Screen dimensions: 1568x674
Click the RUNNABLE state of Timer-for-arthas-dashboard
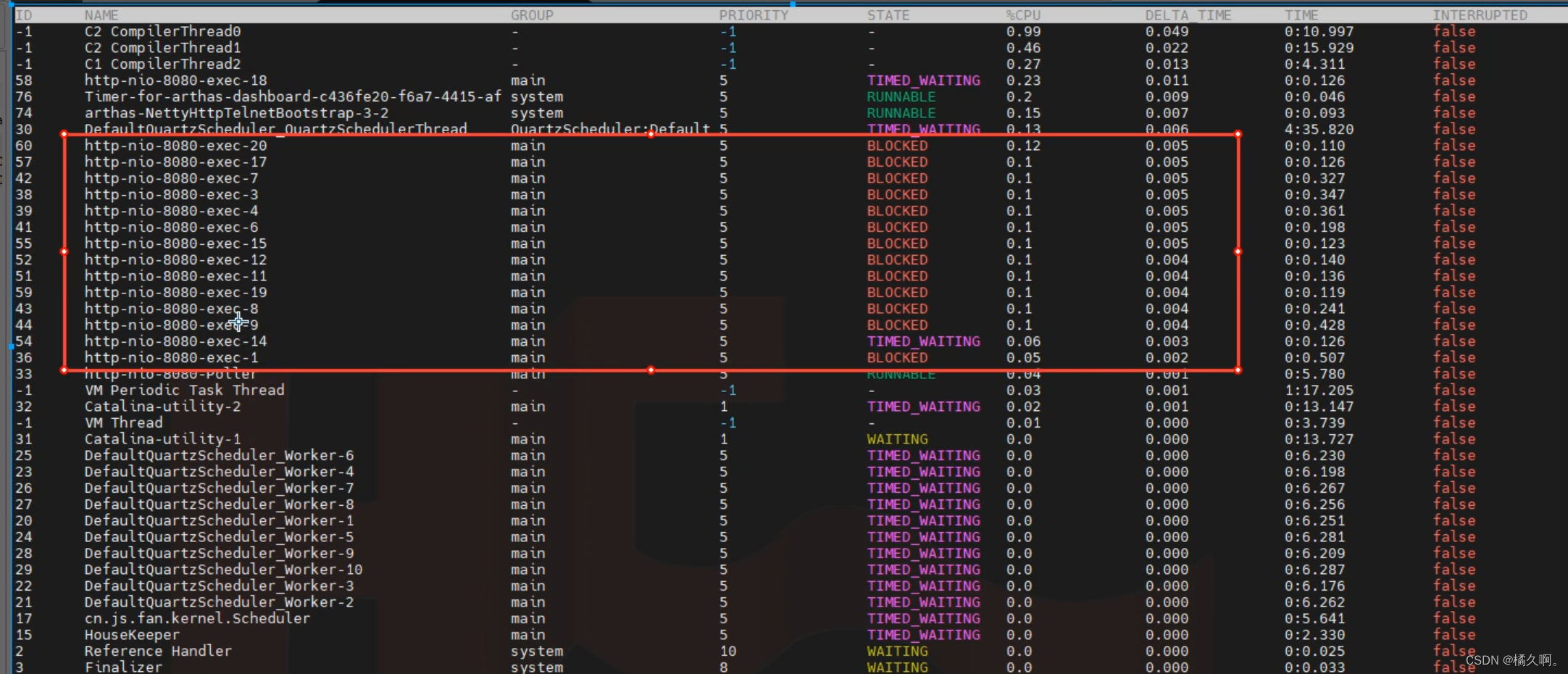[901, 97]
